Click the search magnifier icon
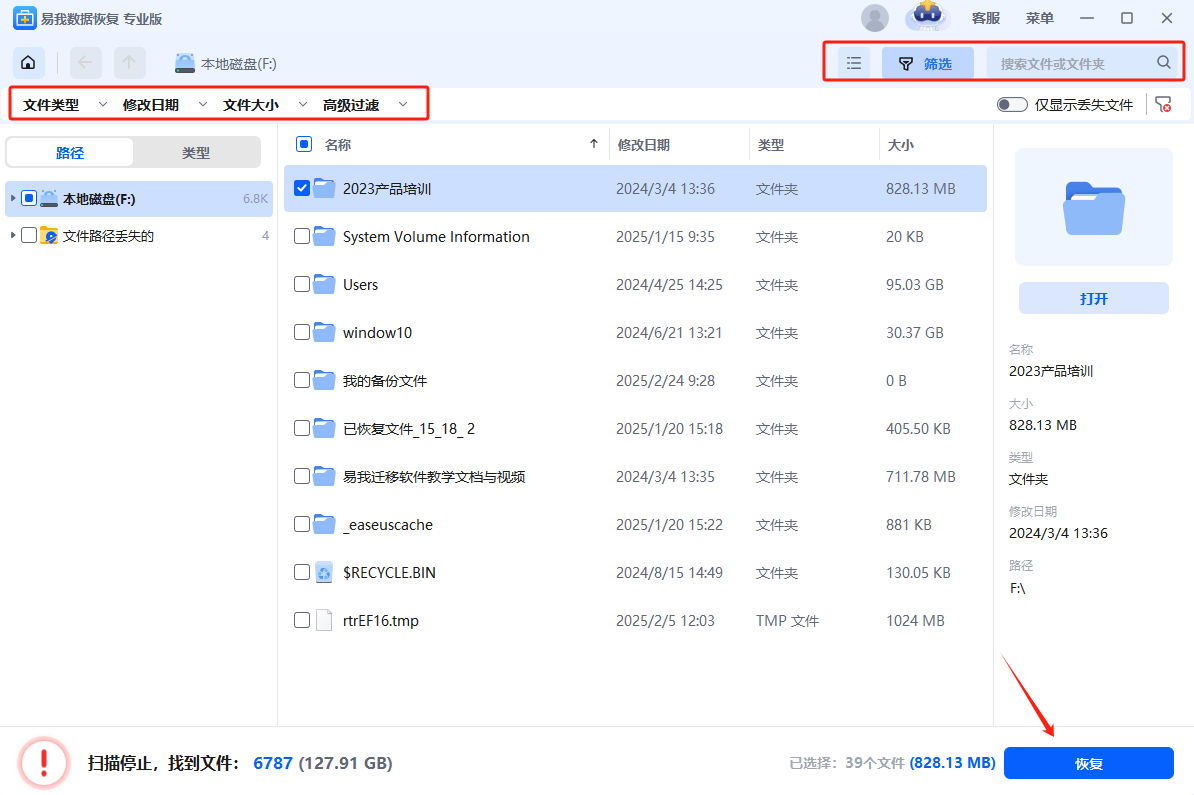 [x=1164, y=63]
